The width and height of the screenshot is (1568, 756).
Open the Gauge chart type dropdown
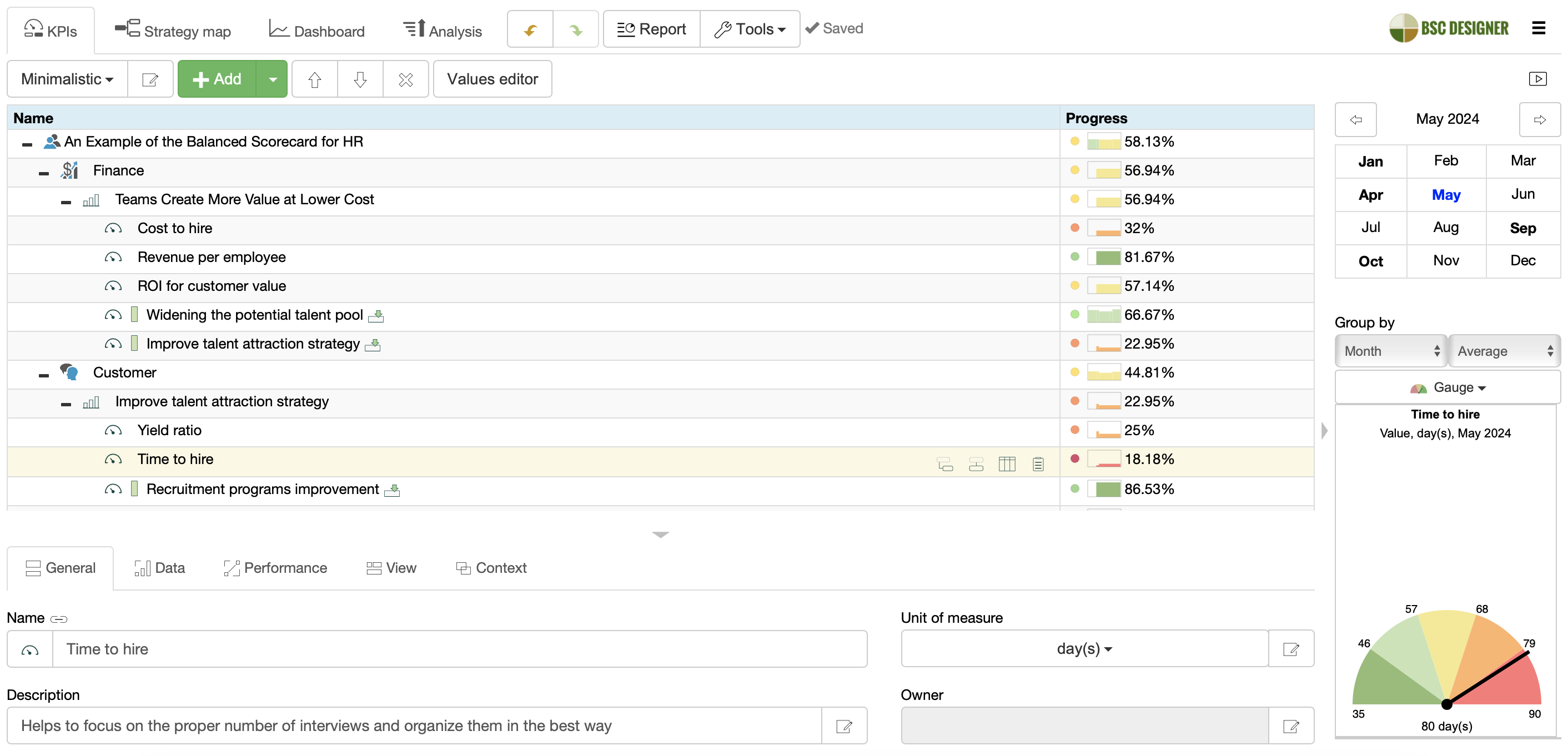click(x=1448, y=388)
